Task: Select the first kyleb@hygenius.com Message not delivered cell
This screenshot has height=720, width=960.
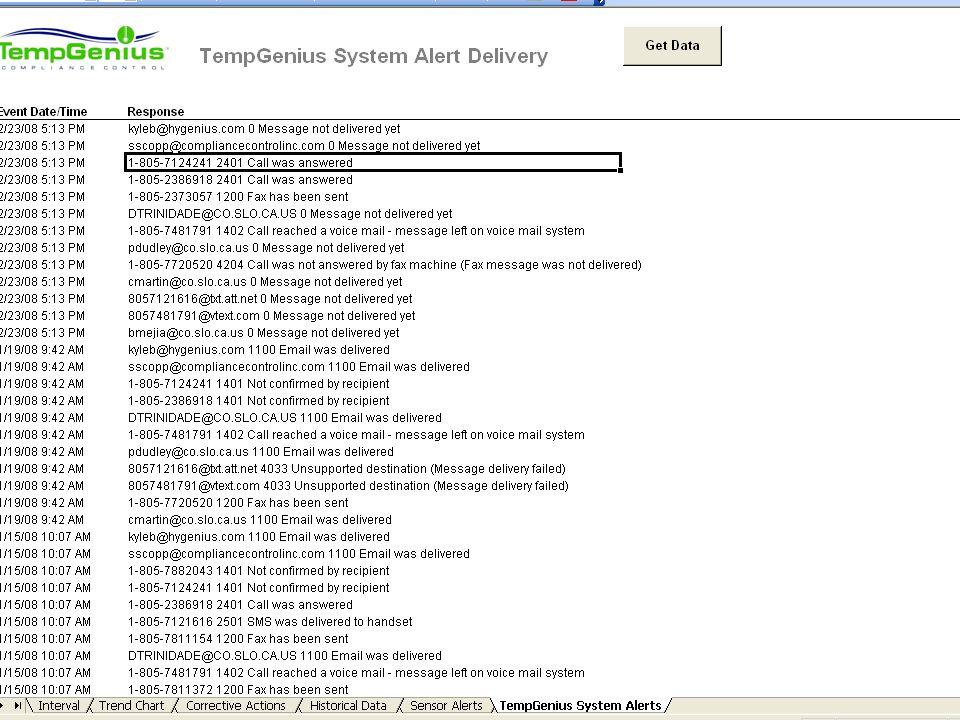Action: [264, 129]
